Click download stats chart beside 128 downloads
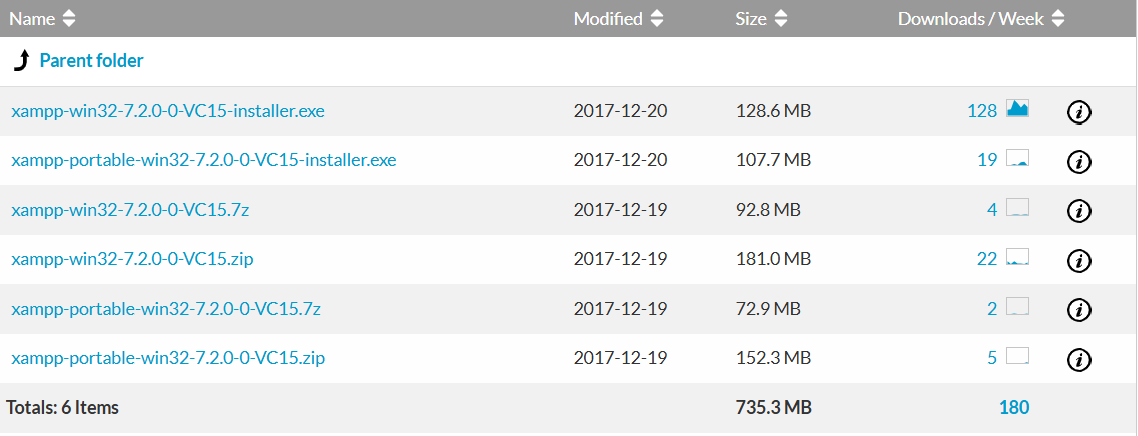This screenshot has height=436, width=1138. (x=1017, y=109)
